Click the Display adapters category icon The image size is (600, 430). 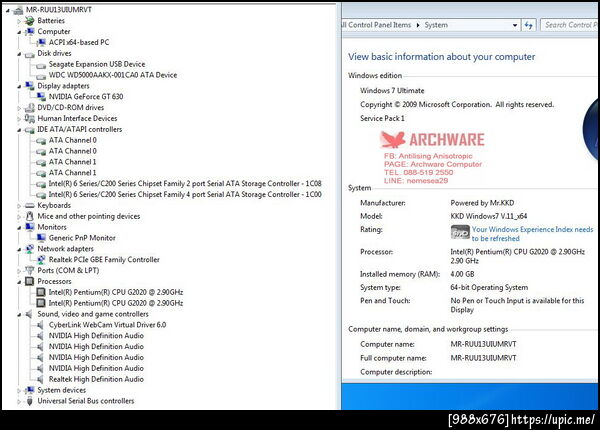click(29, 86)
